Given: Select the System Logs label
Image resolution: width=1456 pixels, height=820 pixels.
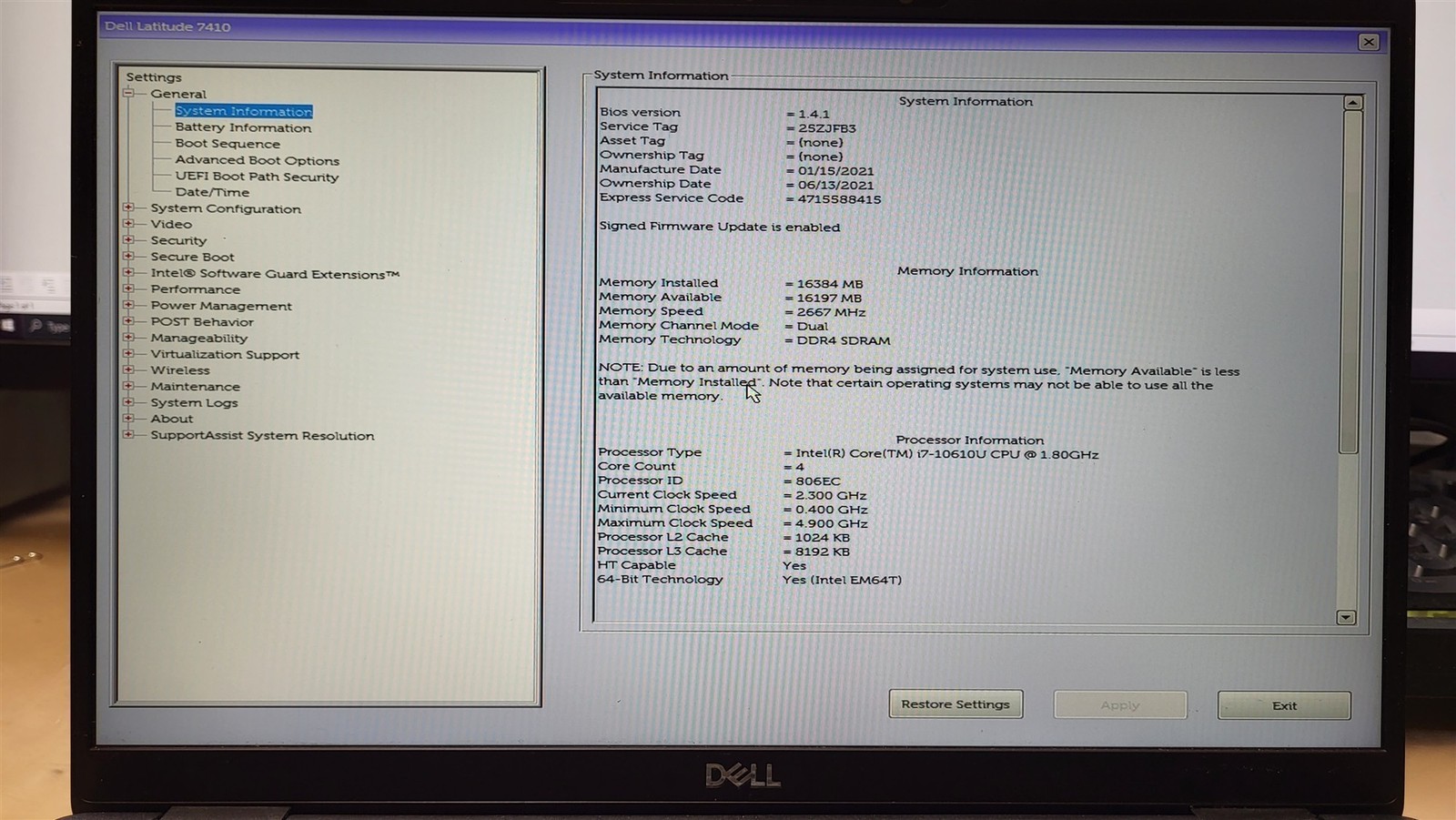Looking at the screenshot, I should tap(194, 402).
